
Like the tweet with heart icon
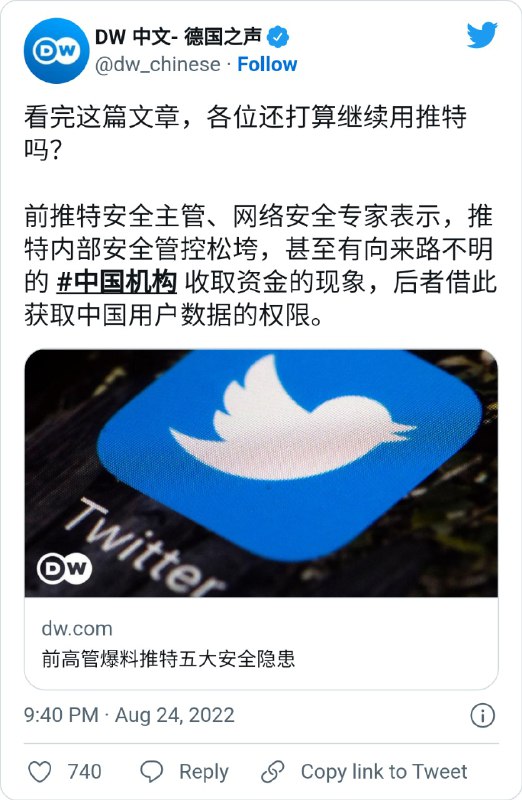point(39,771)
